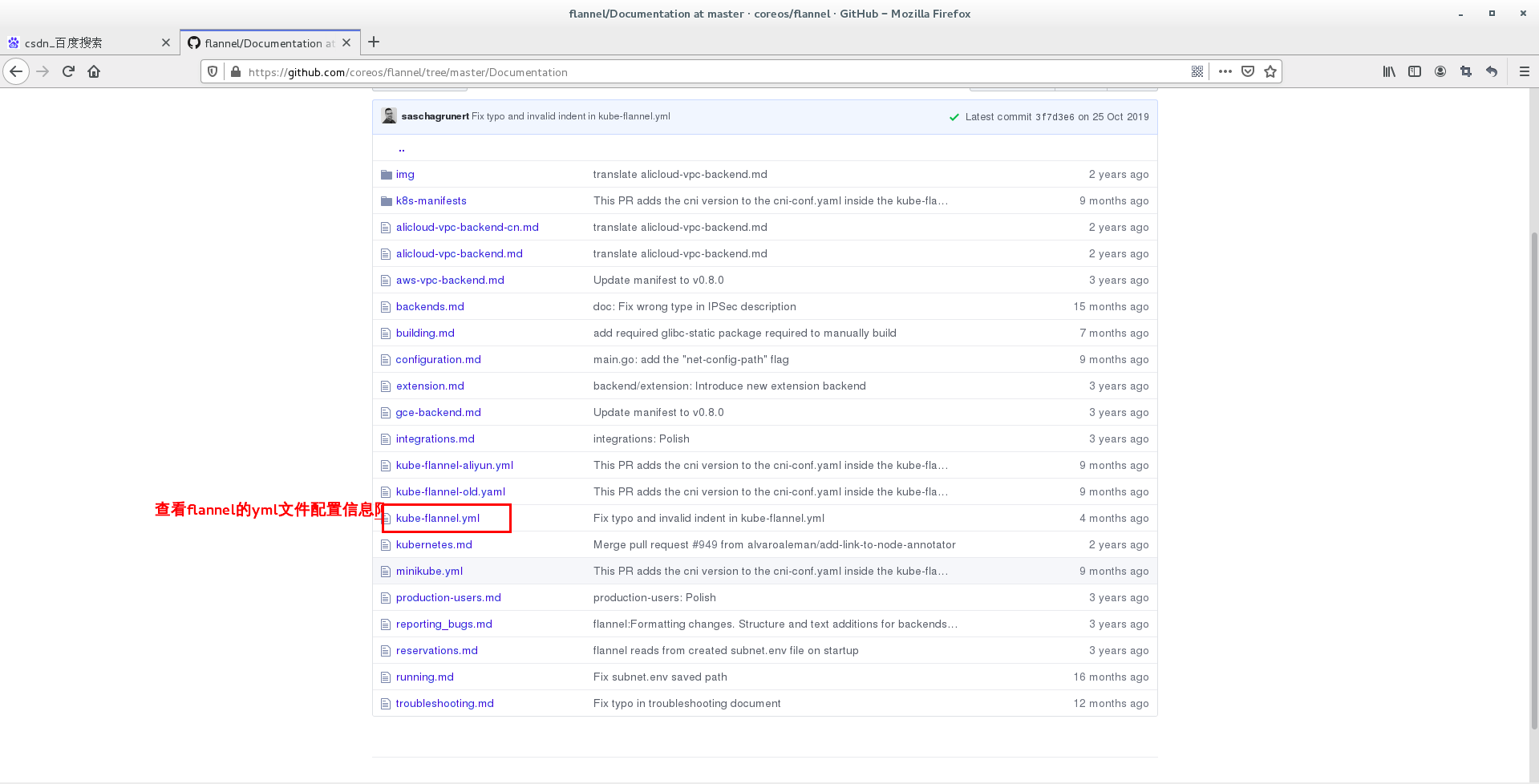This screenshot has height=784, width=1539.
Task: Open the Library toolbar icon
Action: tap(1389, 71)
